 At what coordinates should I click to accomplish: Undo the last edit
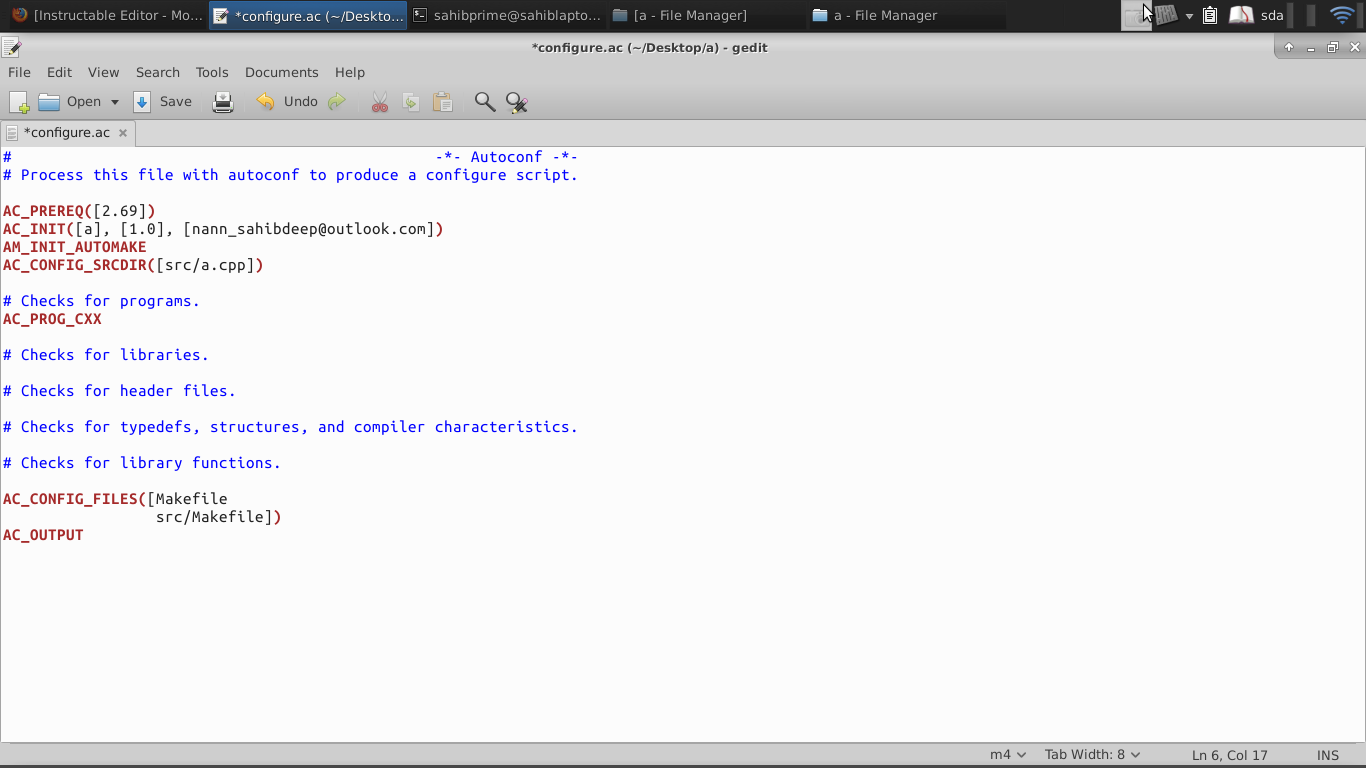click(x=287, y=102)
